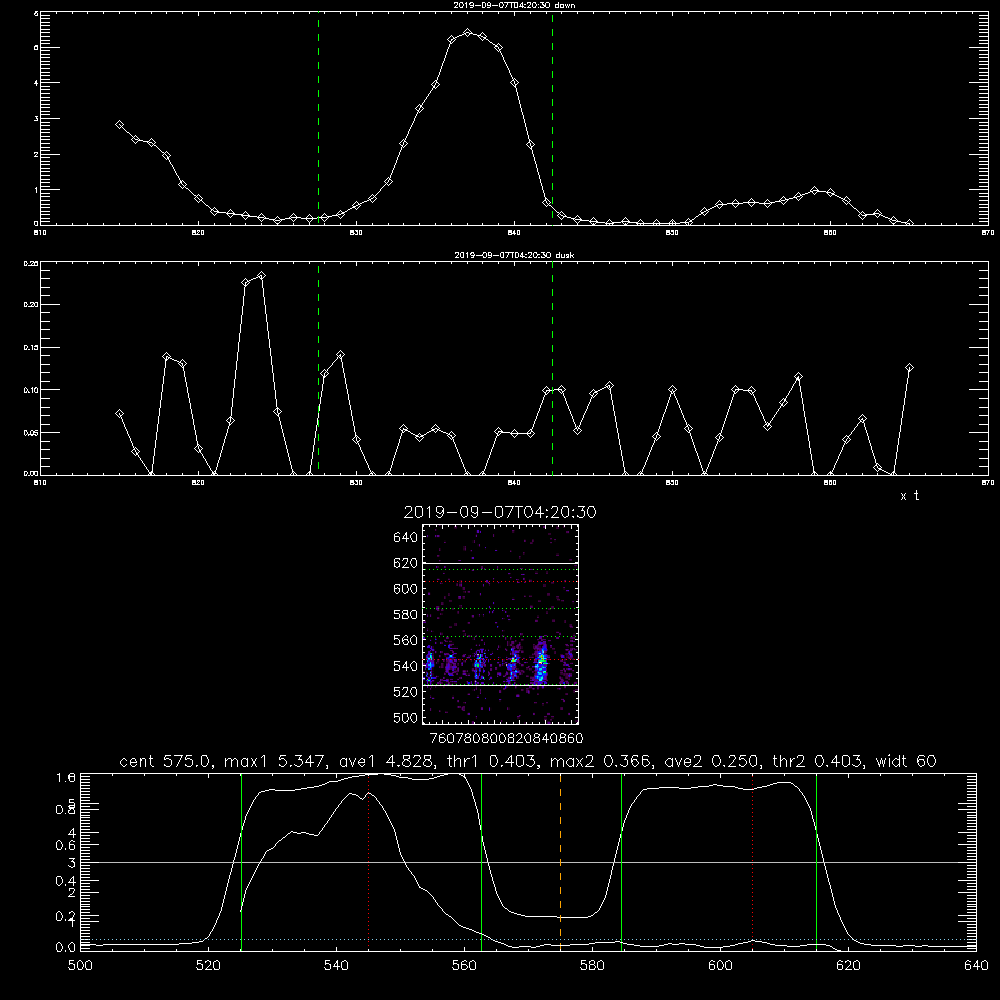Click the dawn plot title text
This screenshot has height=1000, width=1000.
(514, 4)
